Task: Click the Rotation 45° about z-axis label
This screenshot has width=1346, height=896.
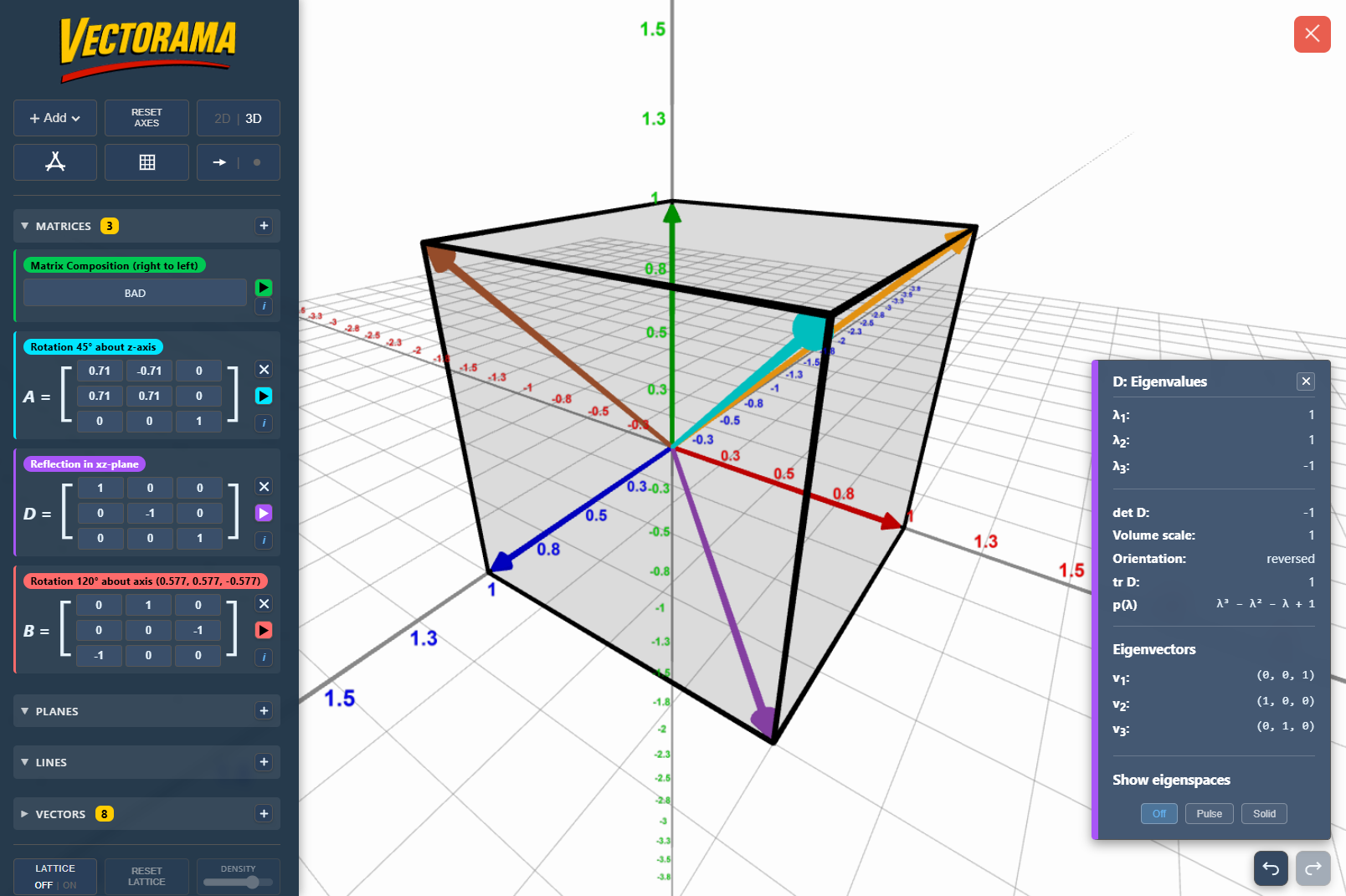Action: [93, 347]
